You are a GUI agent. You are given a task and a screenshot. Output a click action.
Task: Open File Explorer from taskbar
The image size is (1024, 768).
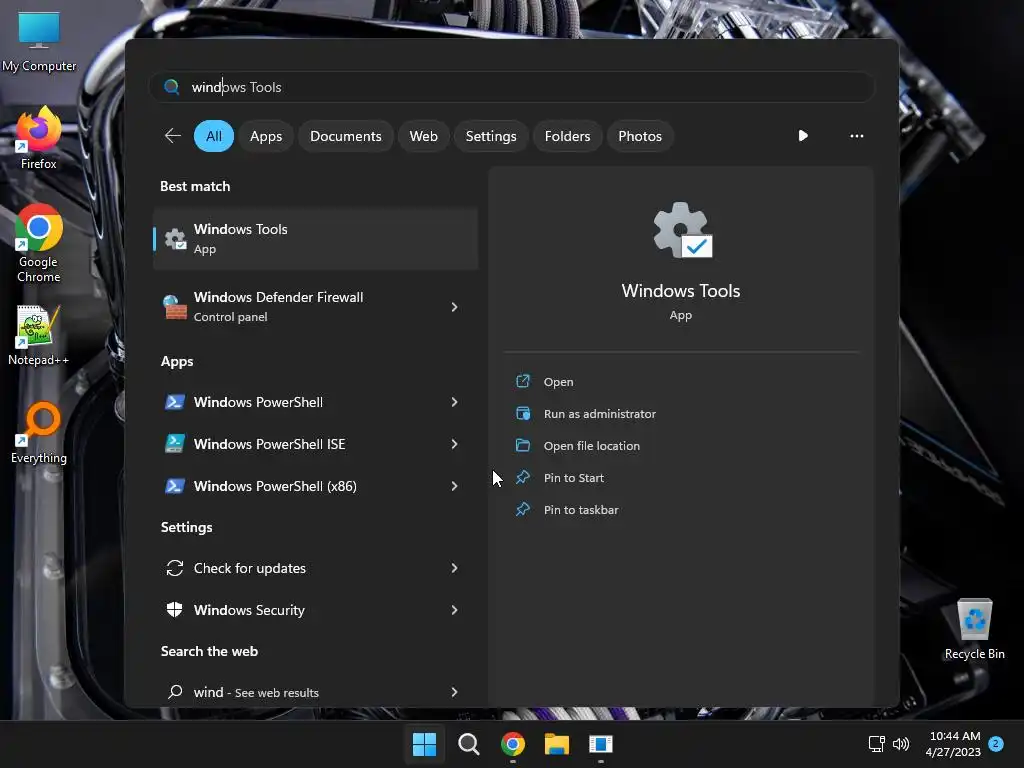[x=557, y=744]
